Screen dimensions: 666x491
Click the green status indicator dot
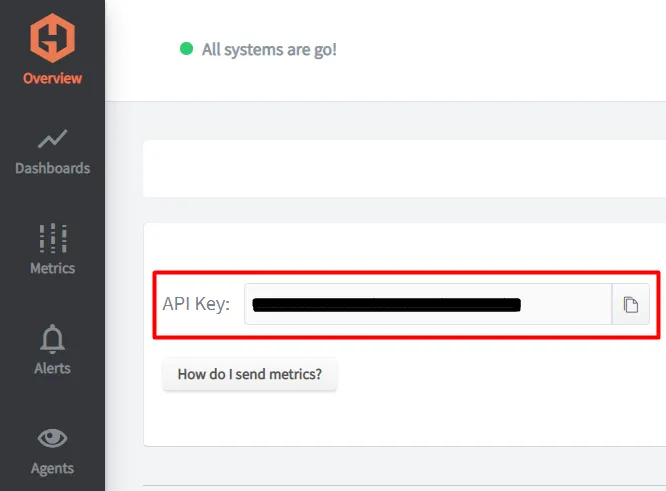pyautogui.click(x=186, y=49)
